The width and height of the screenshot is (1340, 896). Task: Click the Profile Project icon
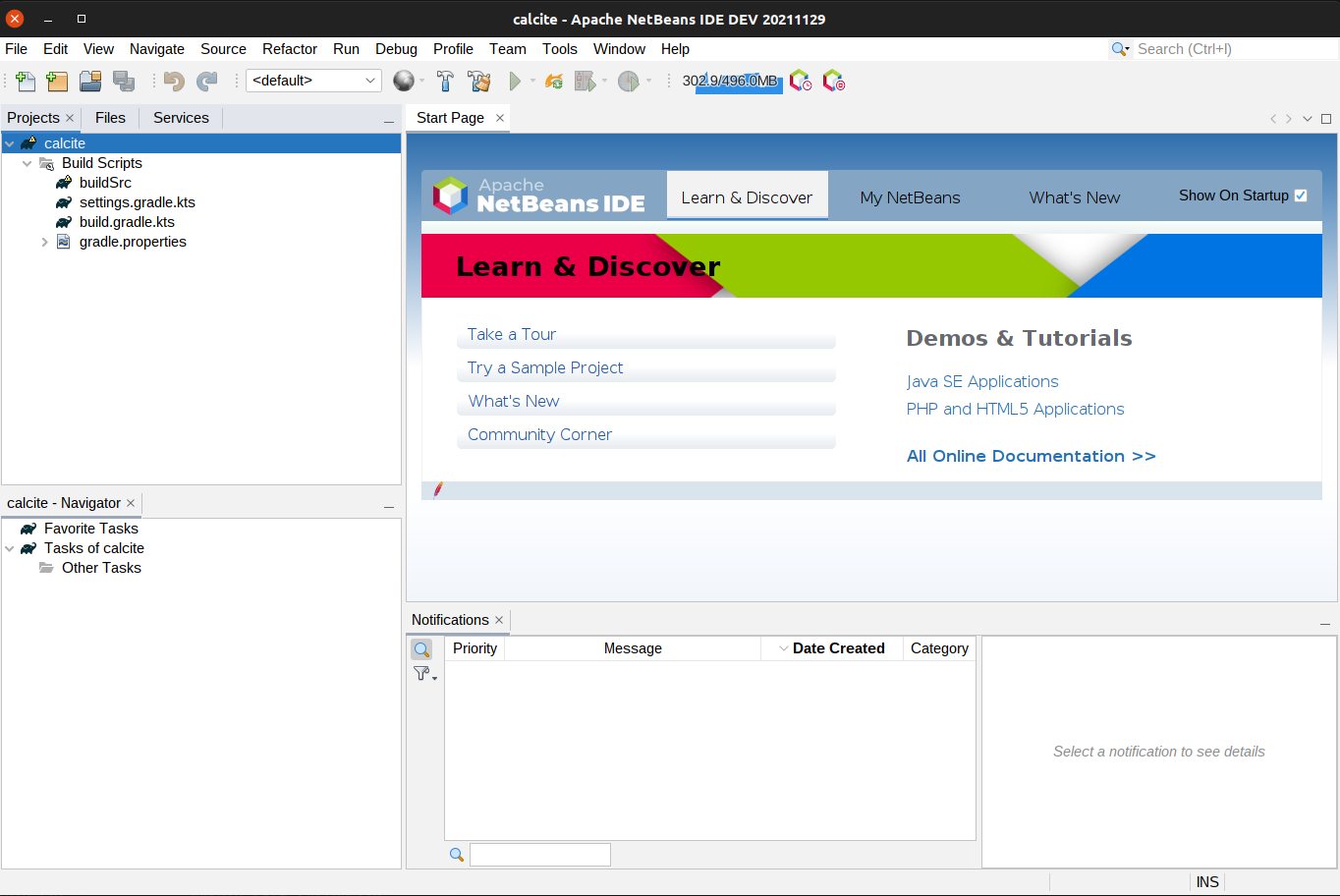[x=629, y=82]
